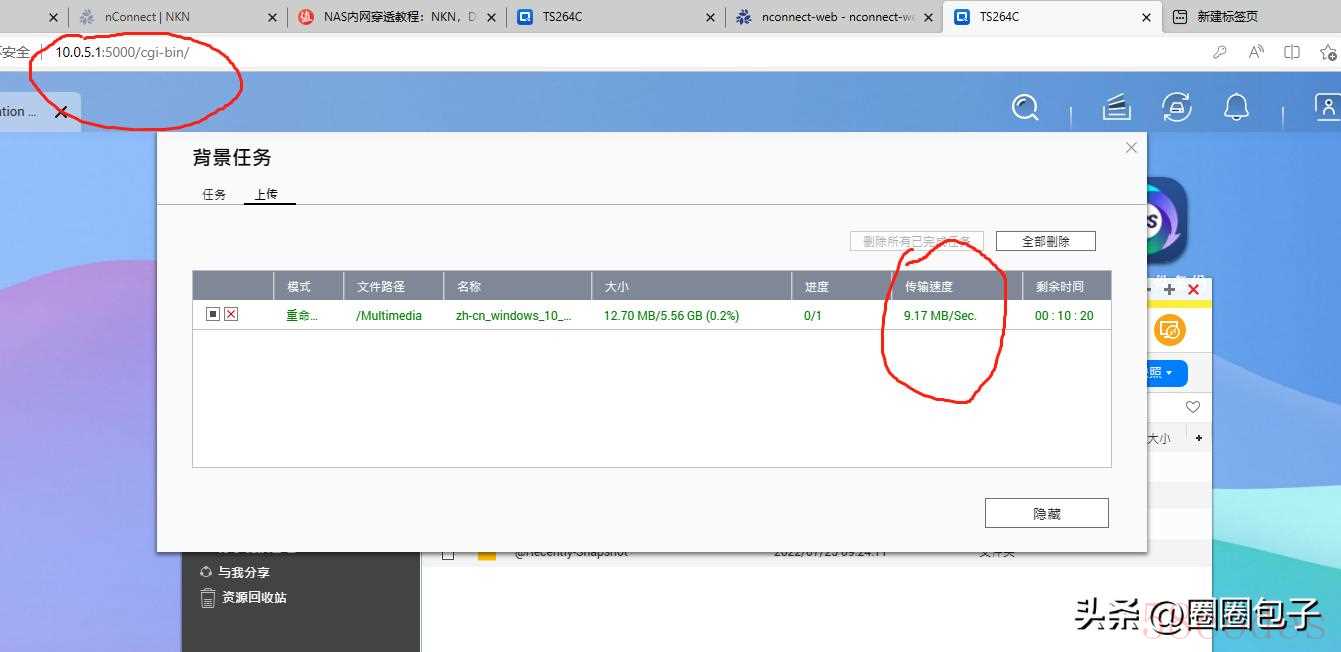1341x652 pixels.
Task: Click browser password key icon
Action: click(1220, 52)
